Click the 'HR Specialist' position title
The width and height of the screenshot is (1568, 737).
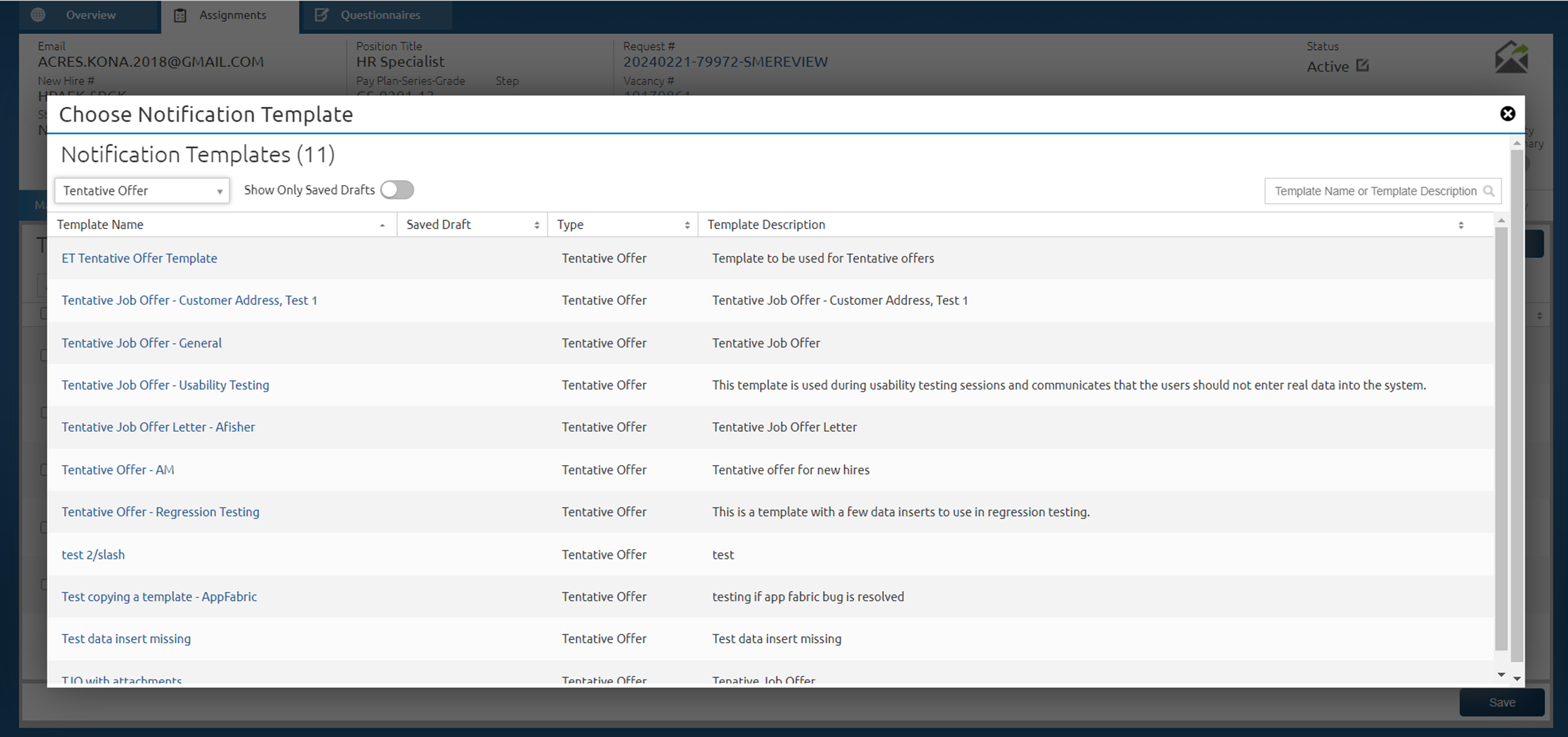400,61
